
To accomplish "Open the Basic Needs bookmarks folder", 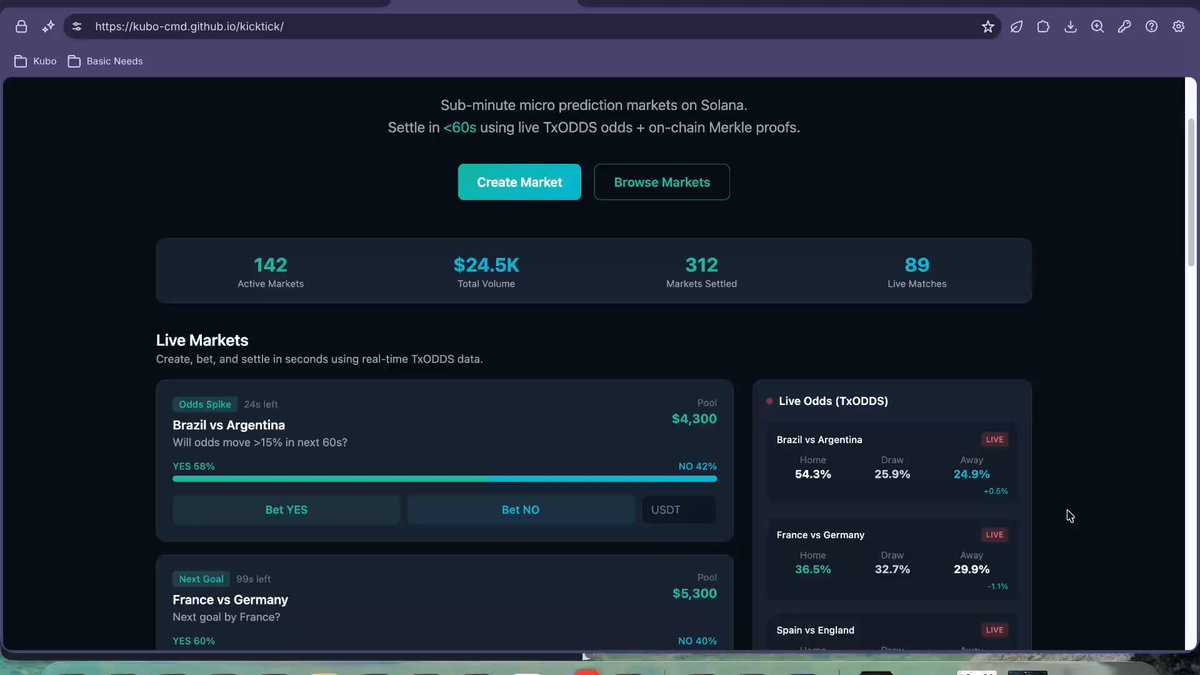I will tap(105, 61).
